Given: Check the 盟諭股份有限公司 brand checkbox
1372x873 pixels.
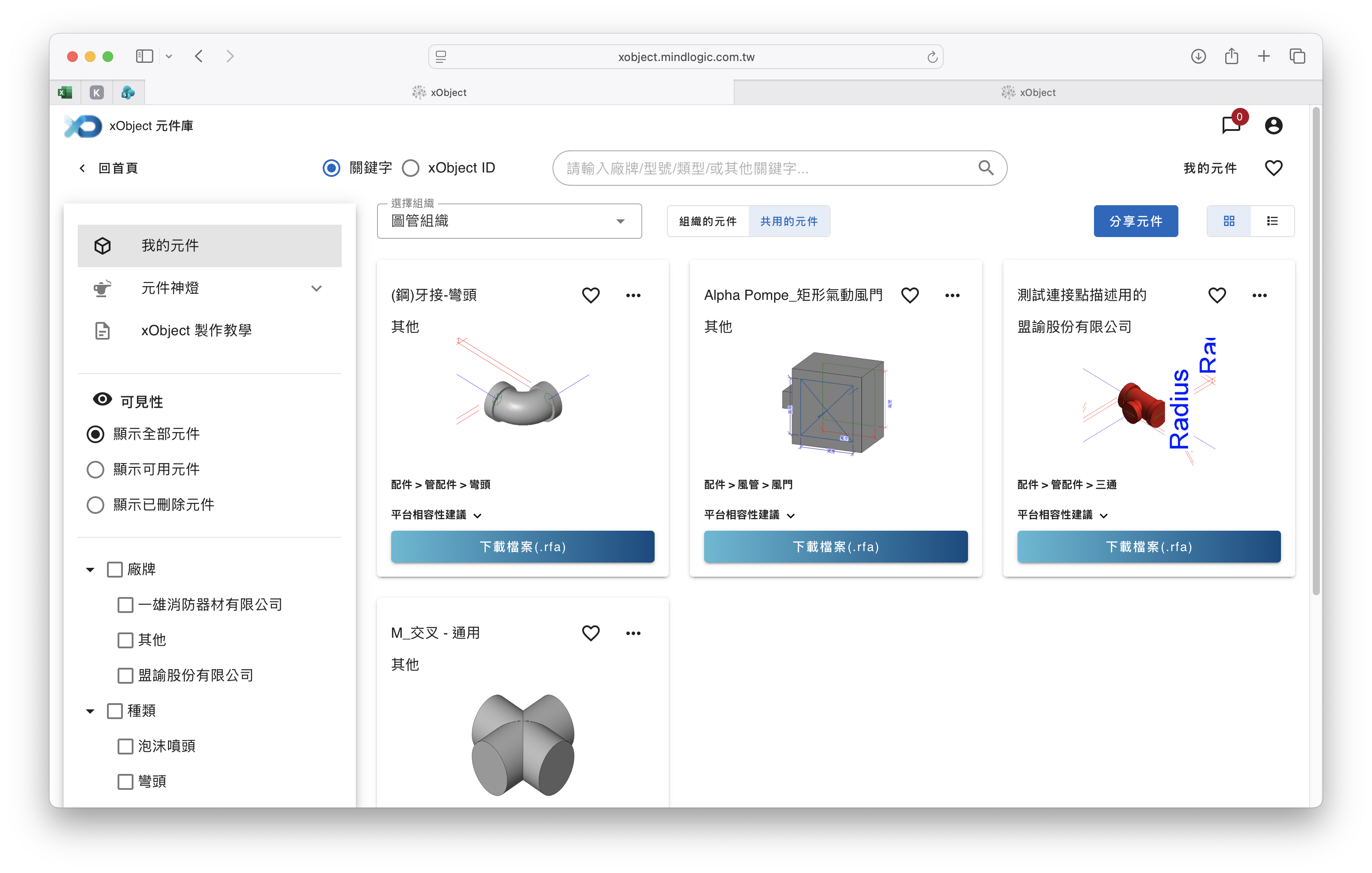Looking at the screenshot, I should pyautogui.click(x=126, y=676).
